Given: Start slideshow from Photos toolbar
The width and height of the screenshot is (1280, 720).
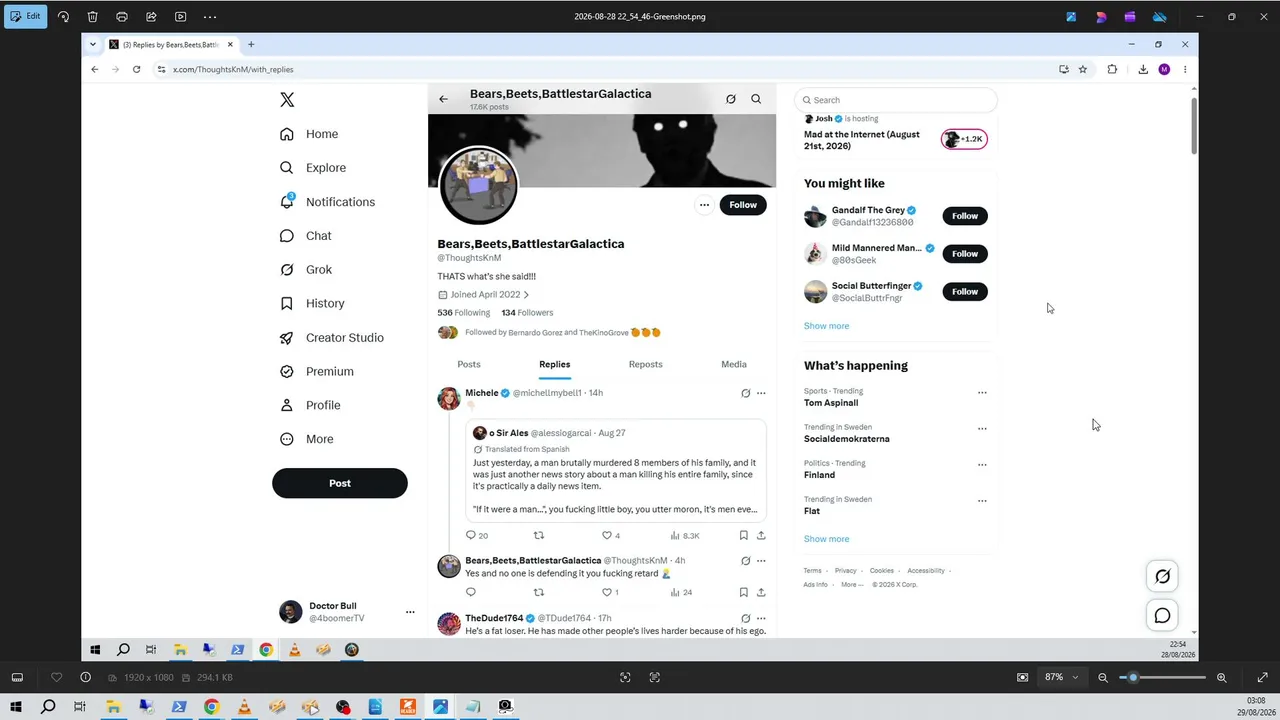Looking at the screenshot, I should [x=180, y=16].
